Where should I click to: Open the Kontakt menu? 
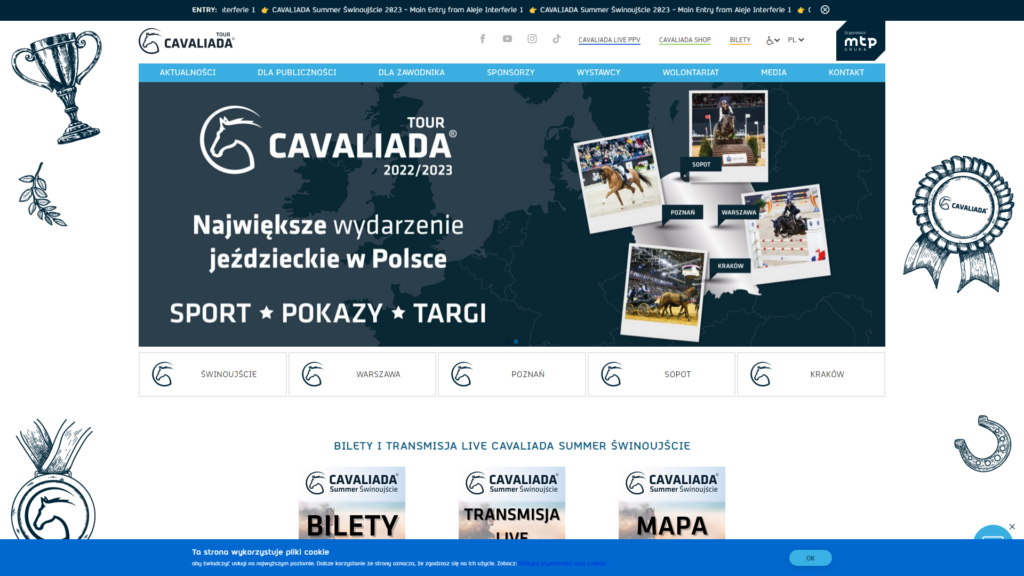pyautogui.click(x=846, y=72)
